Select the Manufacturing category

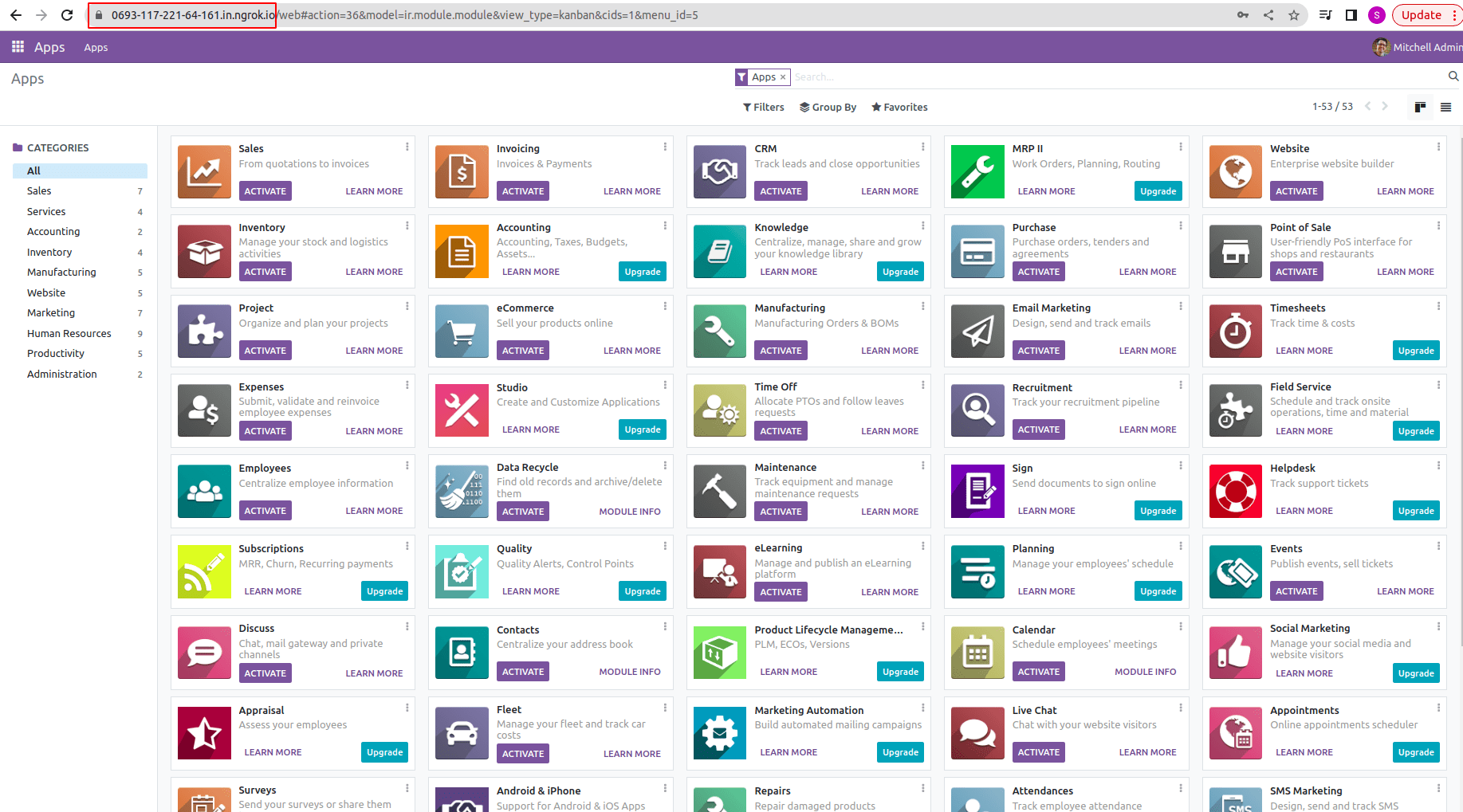(x=80, y=273)
